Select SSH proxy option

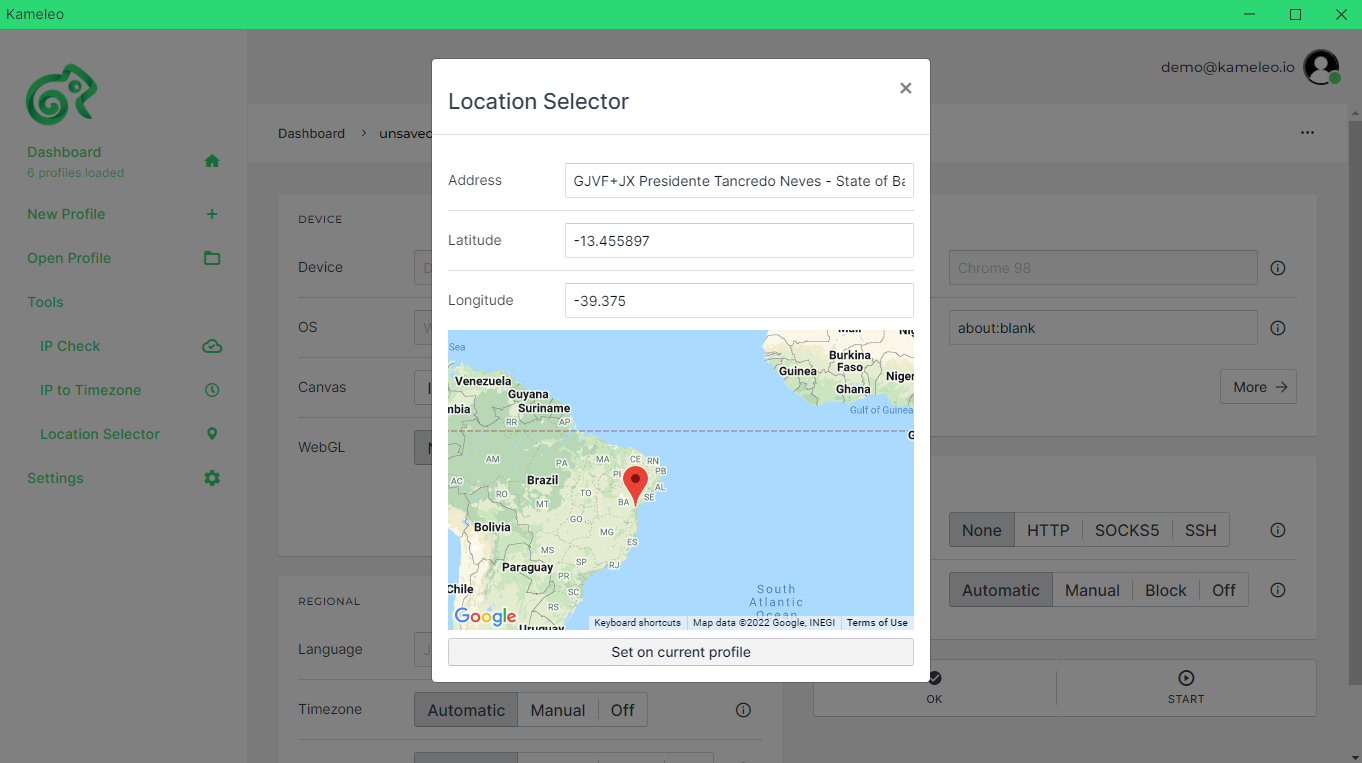(1201, 530)
